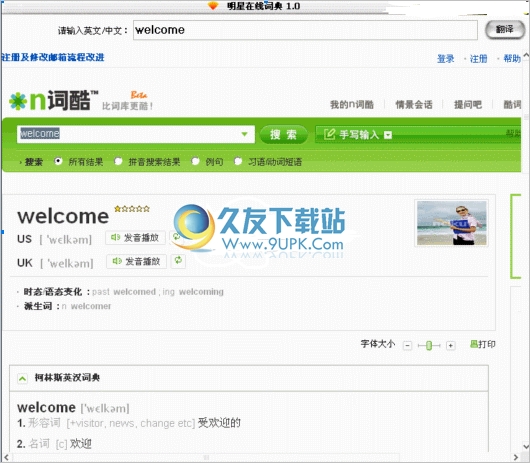Click the 明星在线词典 title bar icon

coord(213,5)
